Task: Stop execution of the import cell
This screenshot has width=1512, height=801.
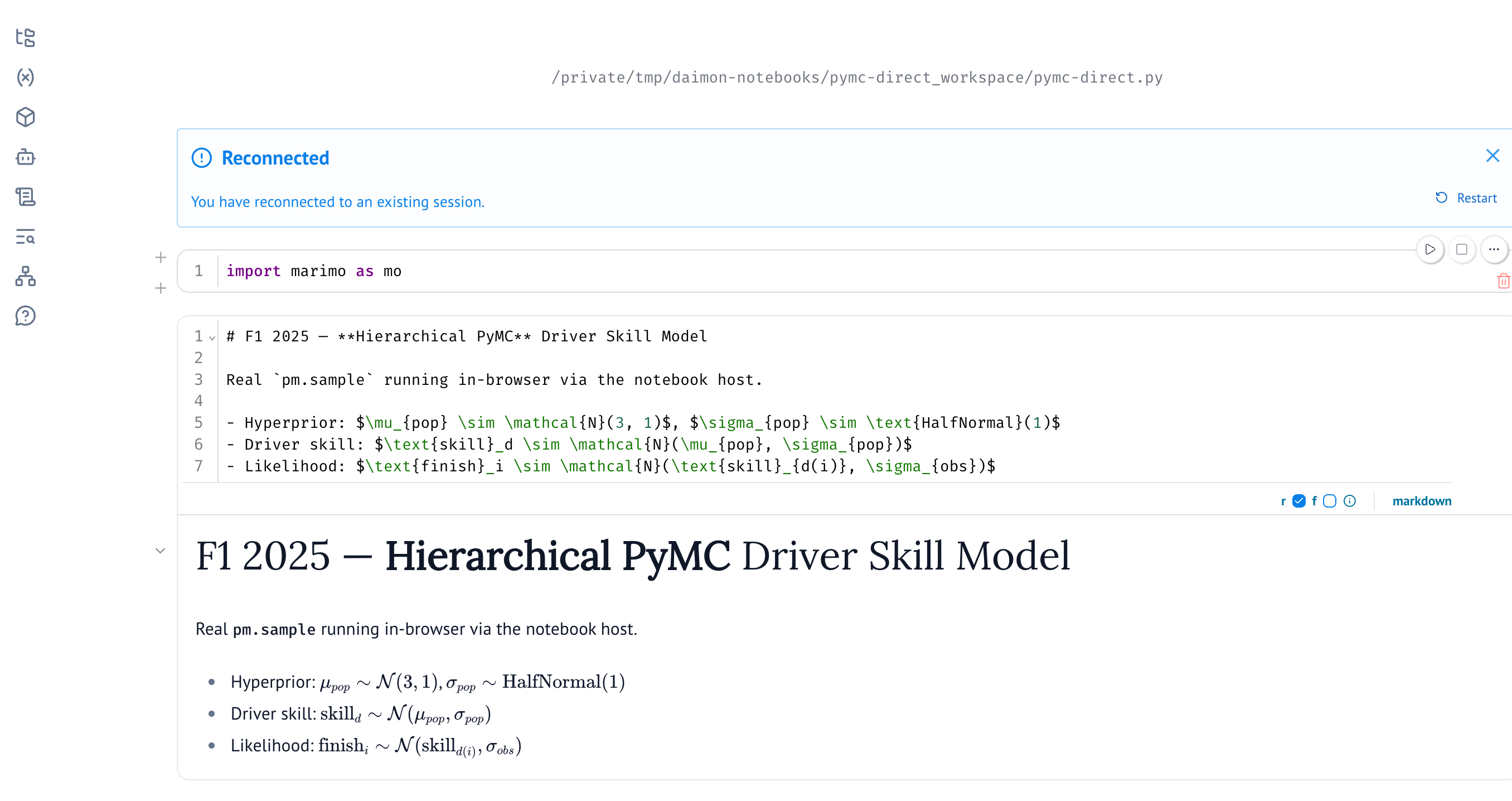Action: (x=1461, y=249)
